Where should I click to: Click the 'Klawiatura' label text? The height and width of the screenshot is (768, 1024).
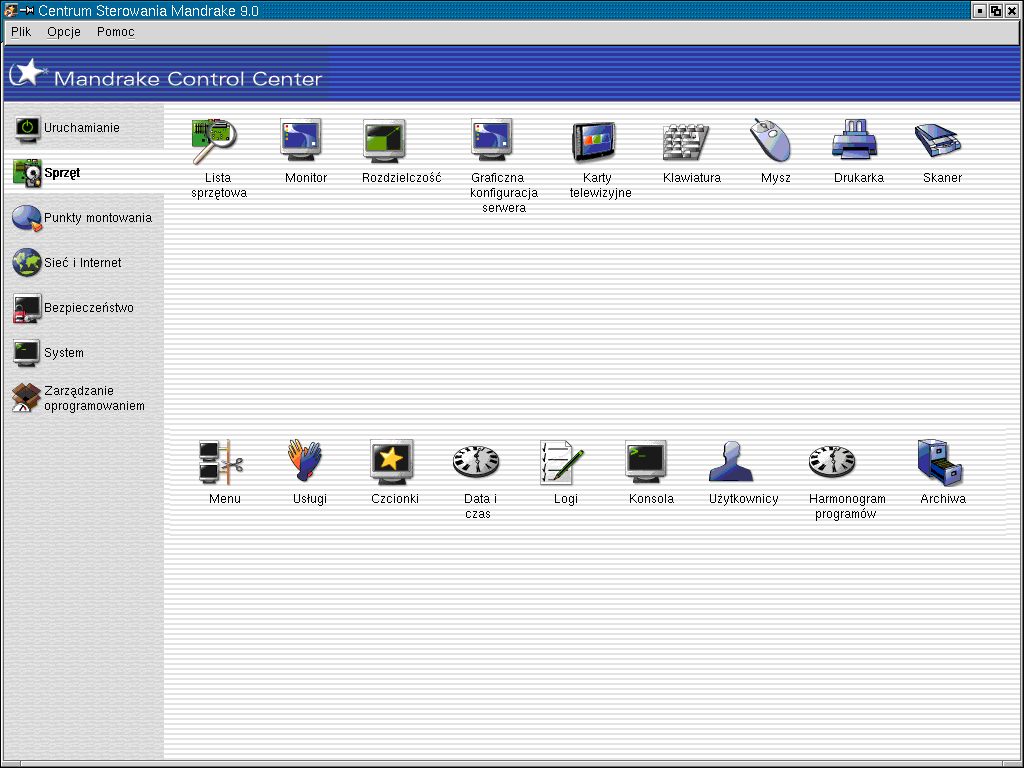pos(692,178)
